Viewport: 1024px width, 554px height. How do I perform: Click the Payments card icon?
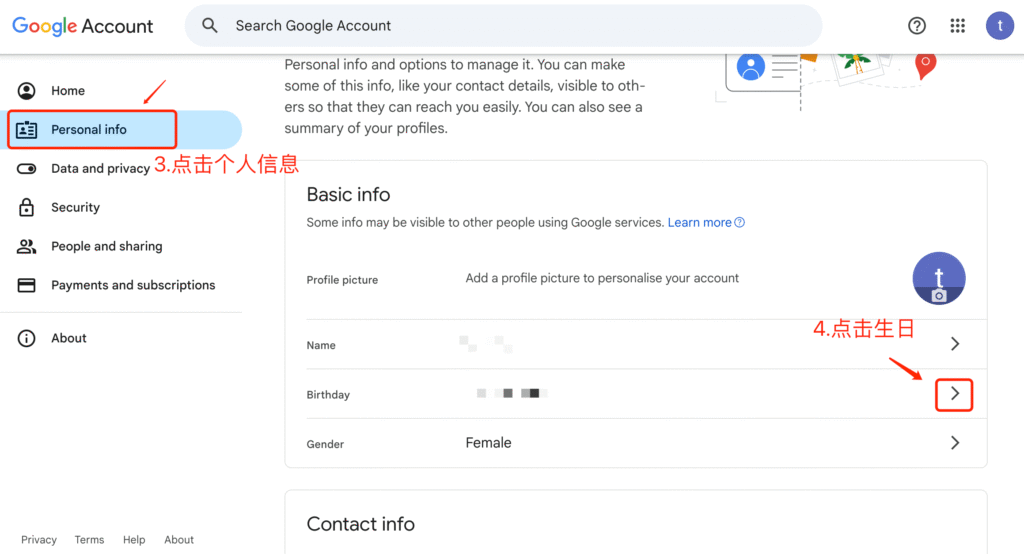coord(26,285)
